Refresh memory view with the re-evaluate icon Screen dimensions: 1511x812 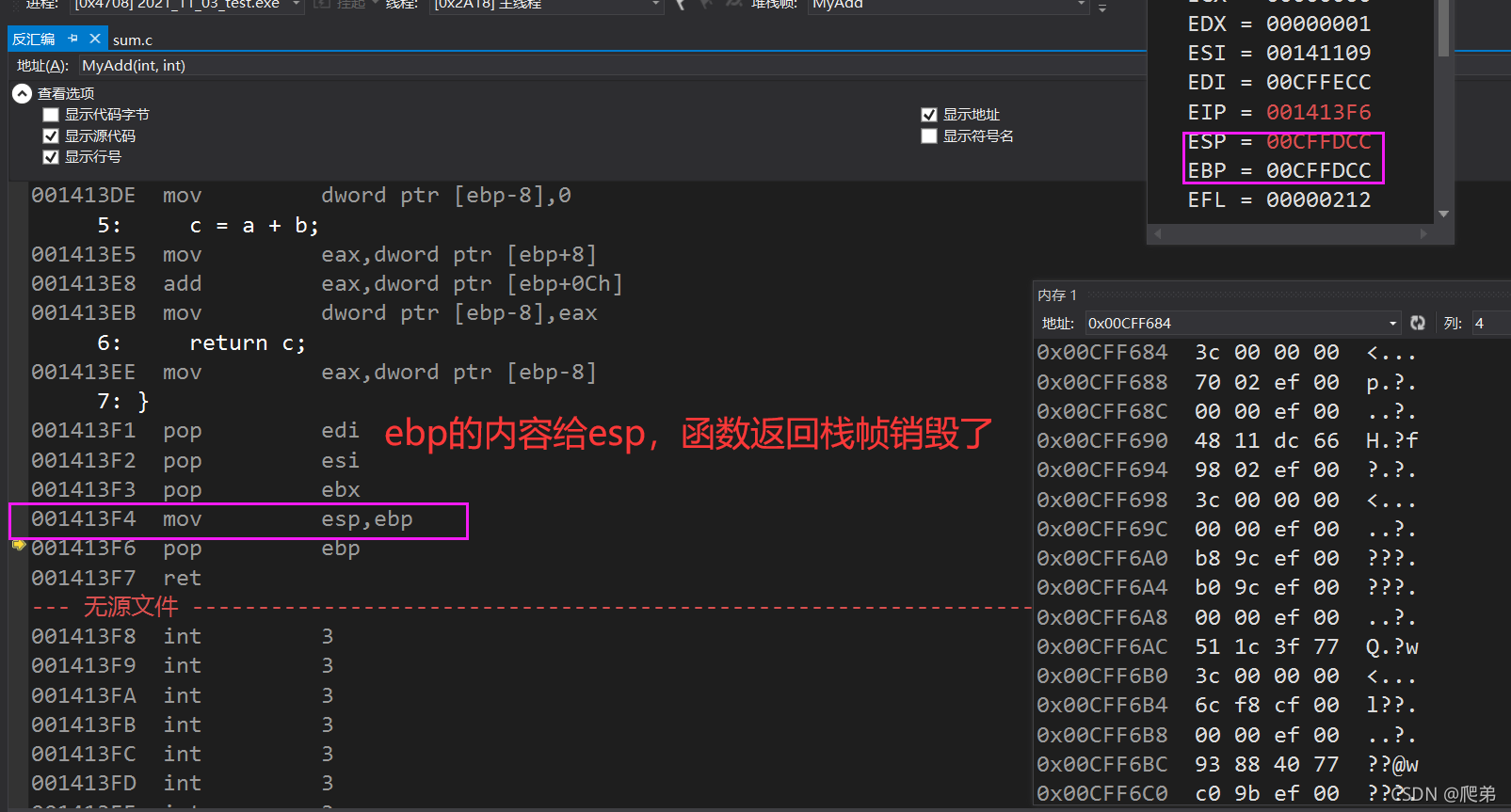1418,323
